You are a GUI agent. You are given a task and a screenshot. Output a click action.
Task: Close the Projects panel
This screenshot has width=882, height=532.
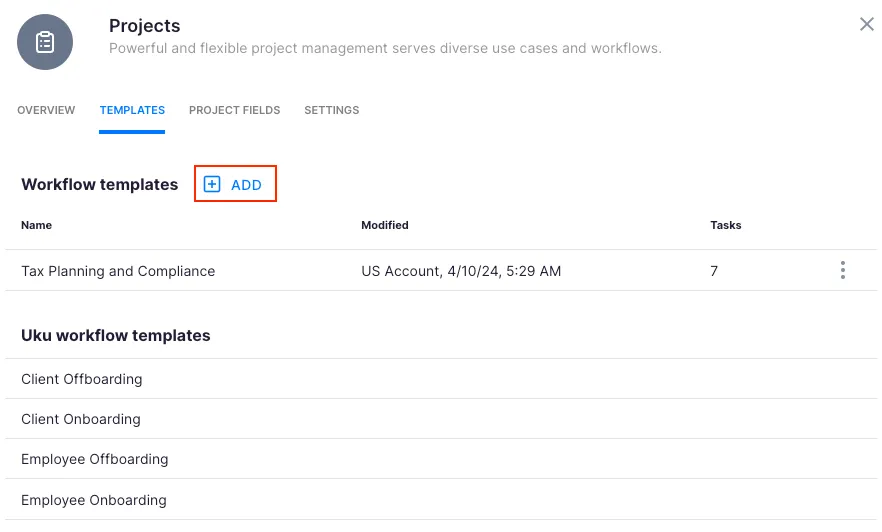866,24
